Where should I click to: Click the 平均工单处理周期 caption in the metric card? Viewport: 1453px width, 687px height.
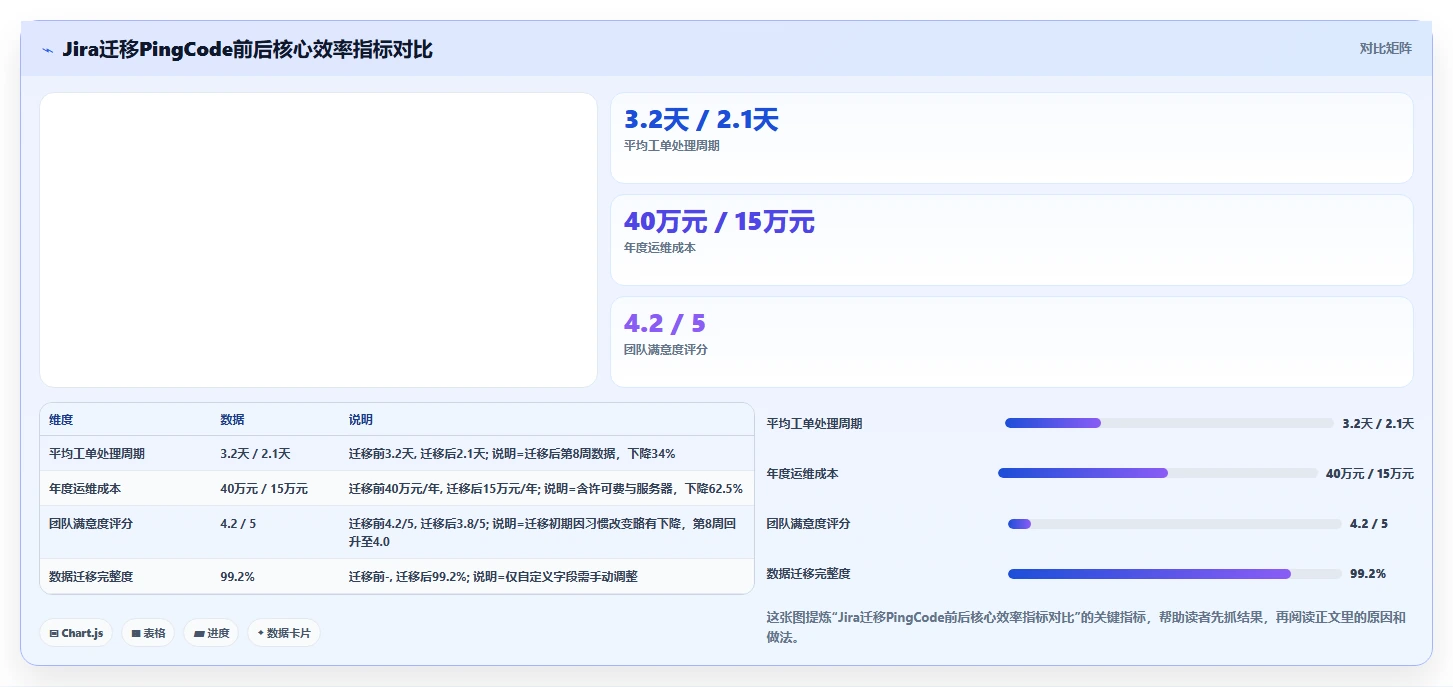click(x=671, y=146)
